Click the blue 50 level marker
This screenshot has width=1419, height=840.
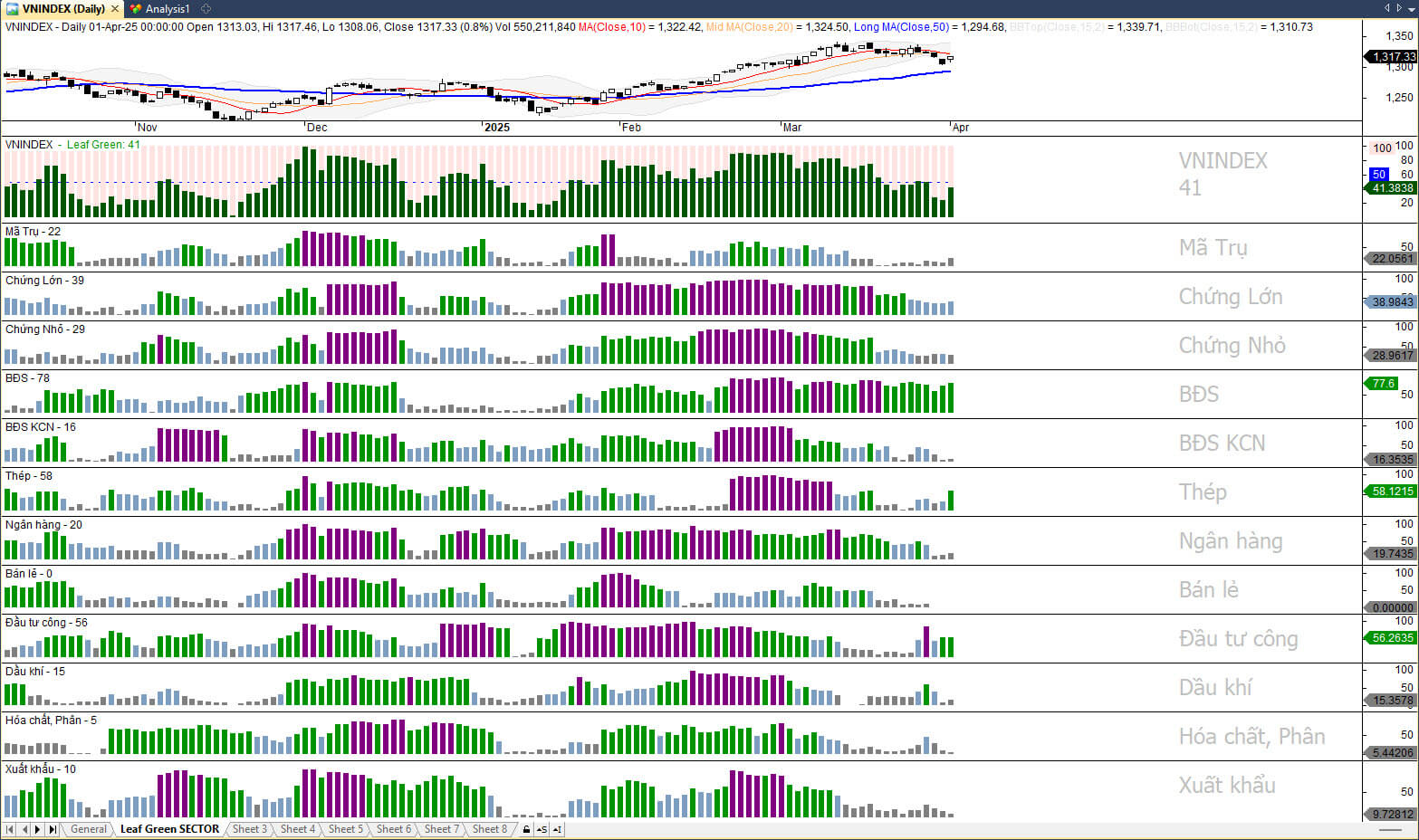click(1378, 175)
